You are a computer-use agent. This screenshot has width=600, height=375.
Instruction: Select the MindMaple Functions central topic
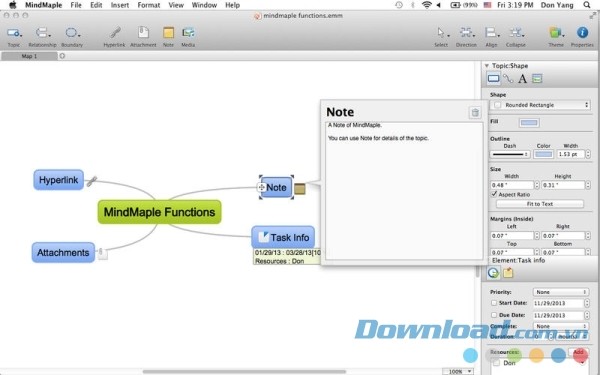click(160, 212)
